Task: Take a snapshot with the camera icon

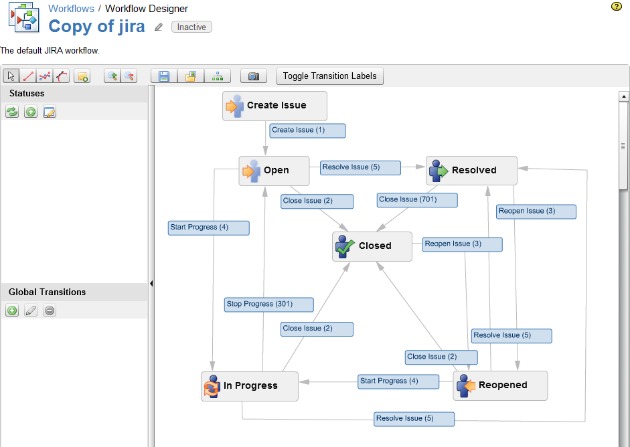Action: 253,76
